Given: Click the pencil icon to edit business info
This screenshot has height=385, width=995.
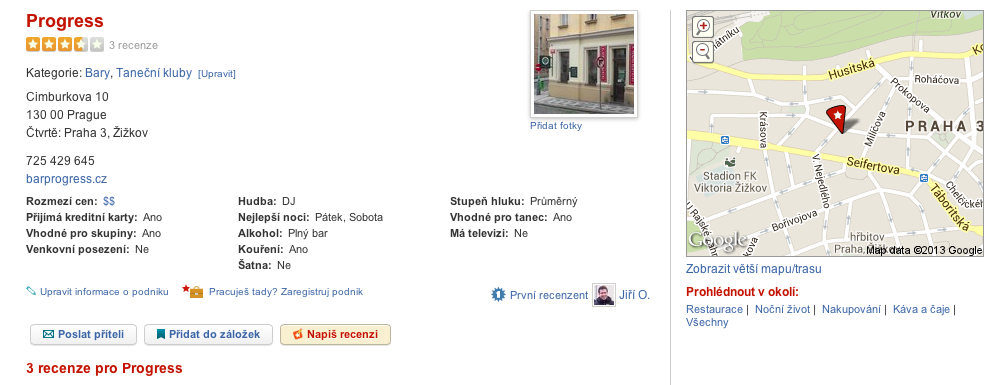Looking at the screenshot, I should point(31,292).
